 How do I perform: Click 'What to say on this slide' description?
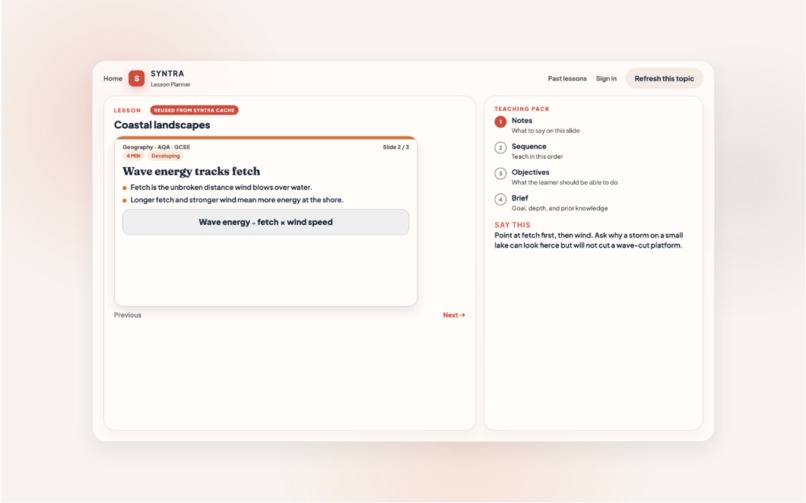point(545,131)
